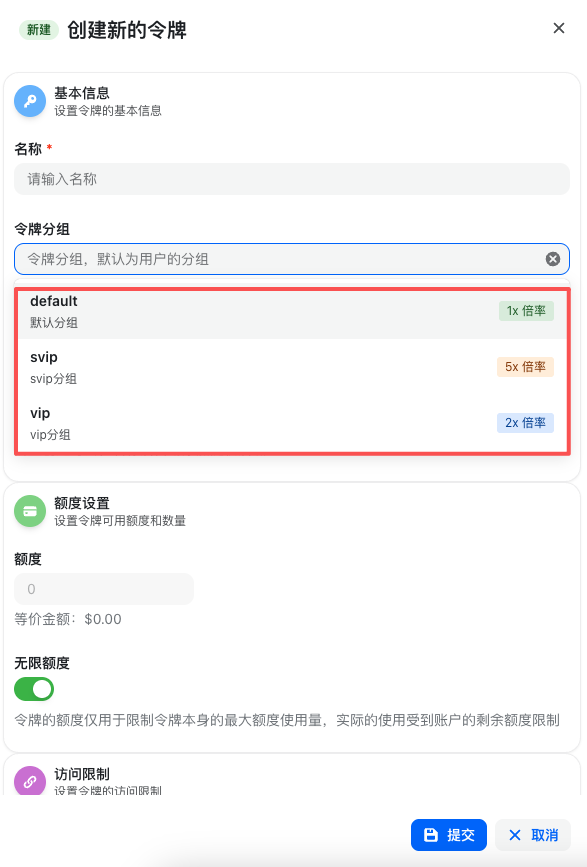Click the 新建 badge in the header
Image resolution: width=587 pixels, height=867 pixels.
pos(38,30)
